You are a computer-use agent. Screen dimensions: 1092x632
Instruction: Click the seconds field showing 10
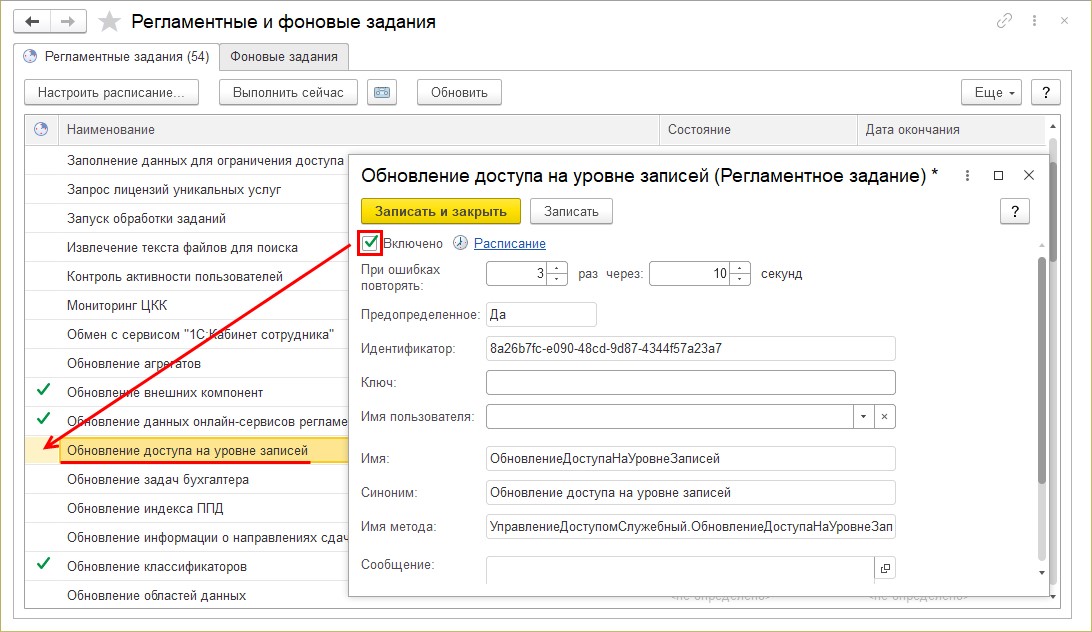(x=690, y=274)
